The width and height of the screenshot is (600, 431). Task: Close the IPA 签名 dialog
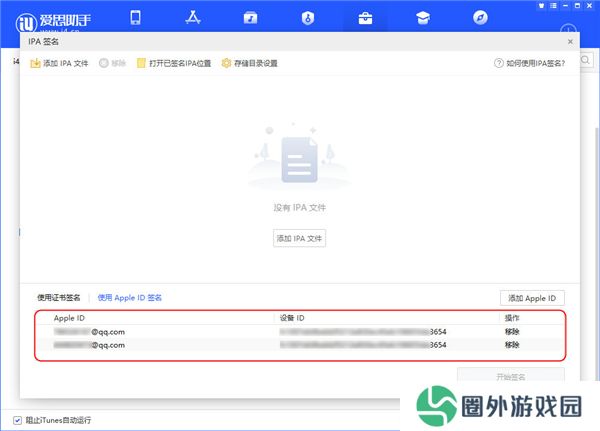pyautogui.click(x=570, y=41)
